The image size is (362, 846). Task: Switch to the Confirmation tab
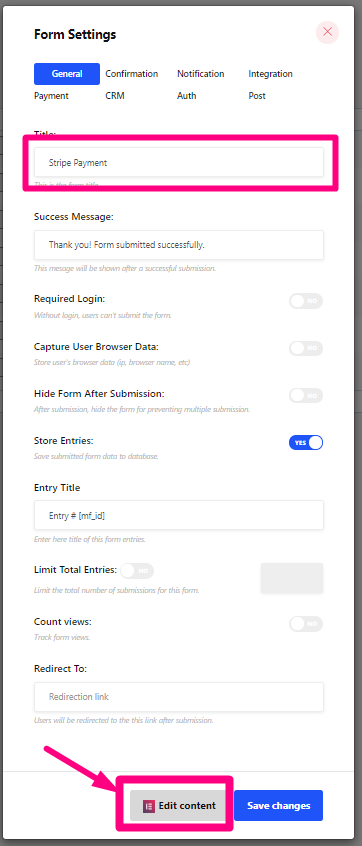132,74
